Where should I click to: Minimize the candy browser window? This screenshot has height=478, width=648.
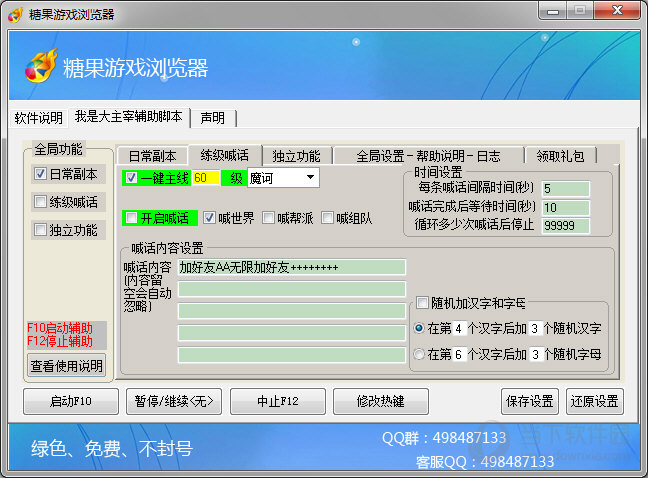coord(553,11)
